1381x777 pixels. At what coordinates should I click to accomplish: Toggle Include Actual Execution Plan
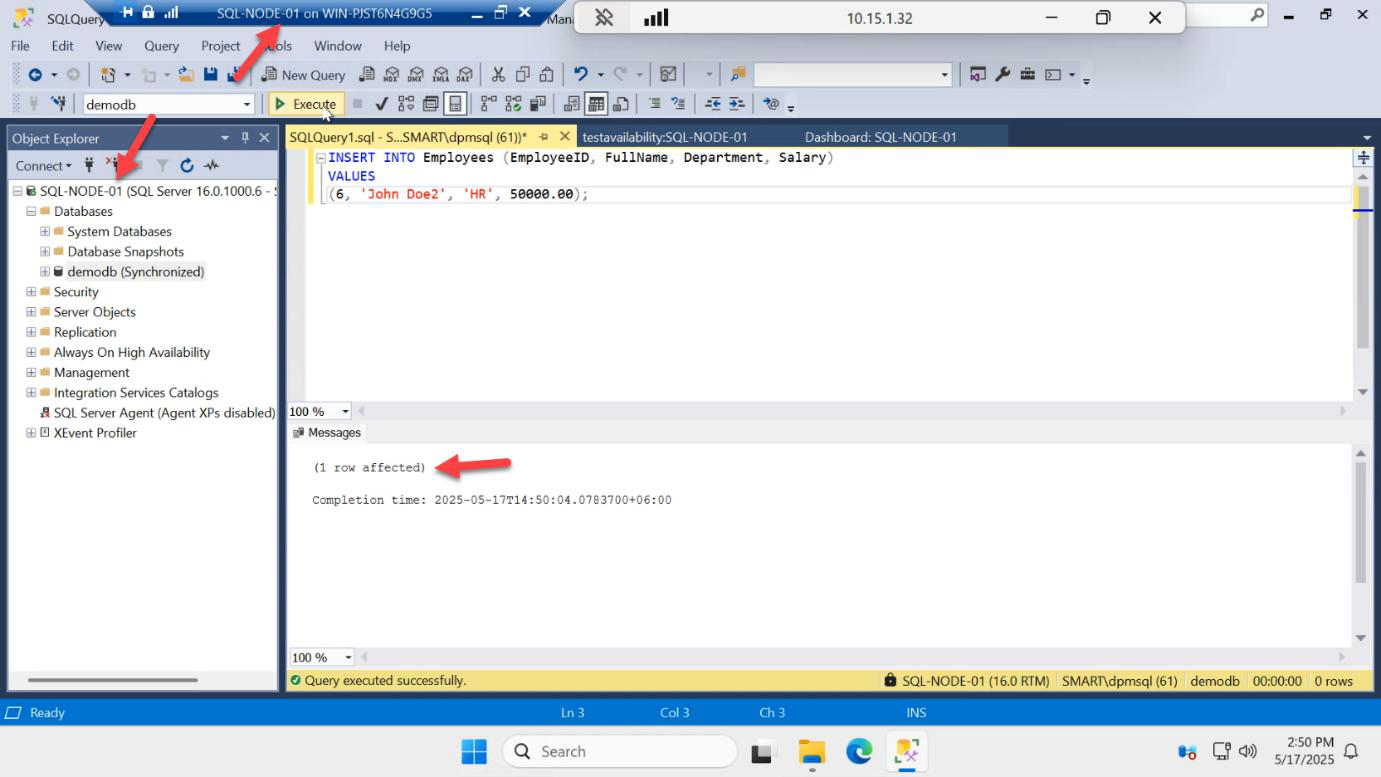pyautogui.click(x=488, y=104)
